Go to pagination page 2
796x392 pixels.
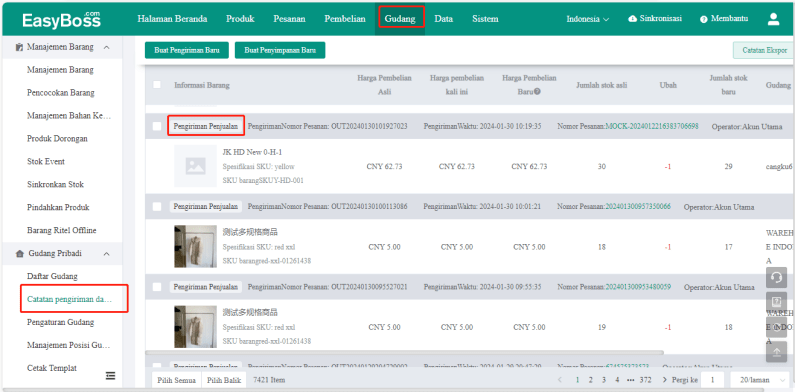coord(590,380)
